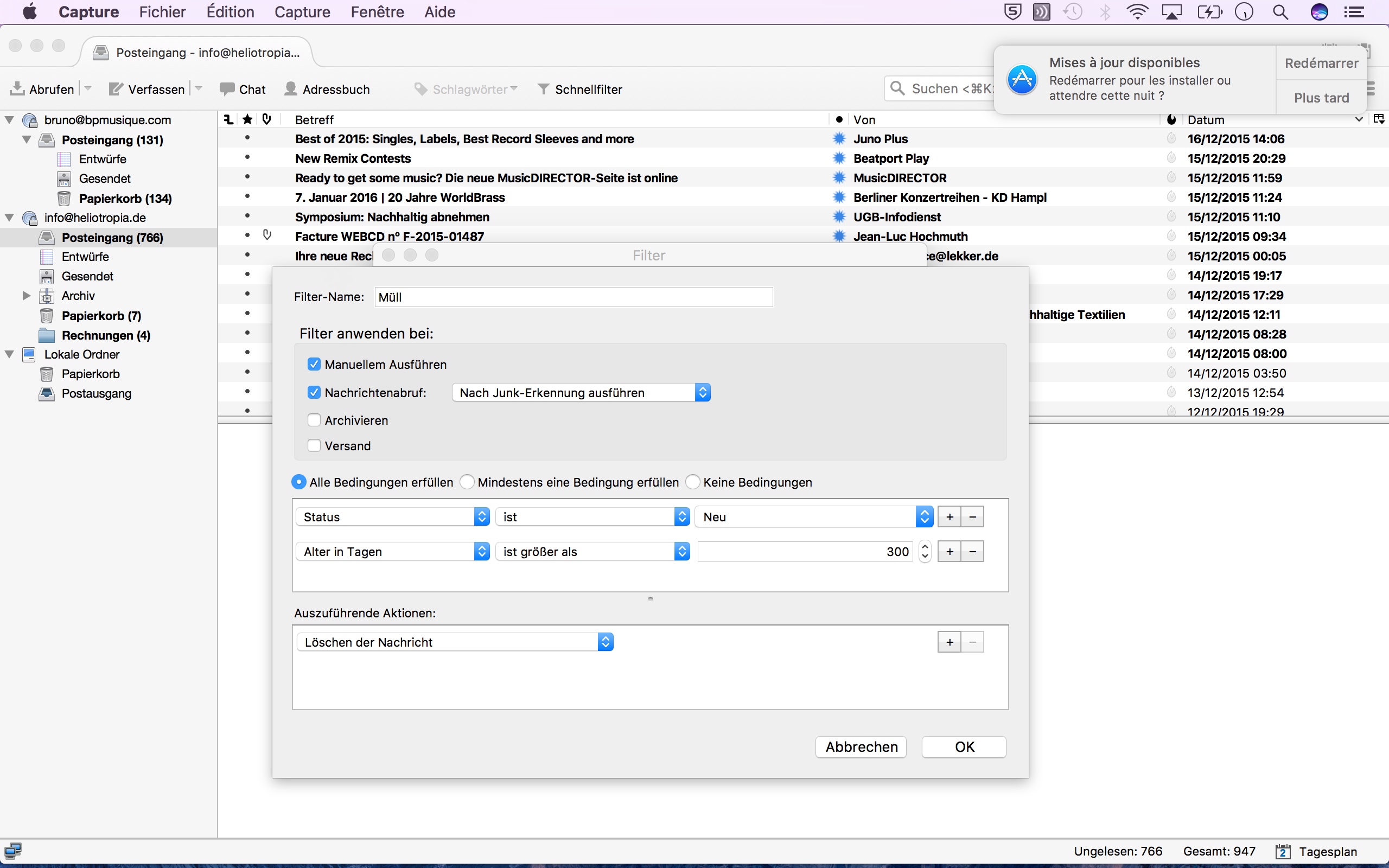This screenshot has height=868, width=1389.
Task: Add another action with the plus button
Action: click(950, 642)
